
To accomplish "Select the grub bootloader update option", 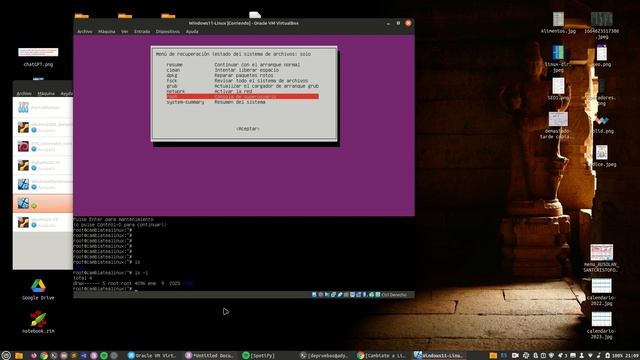I will [x=242, y=86].
